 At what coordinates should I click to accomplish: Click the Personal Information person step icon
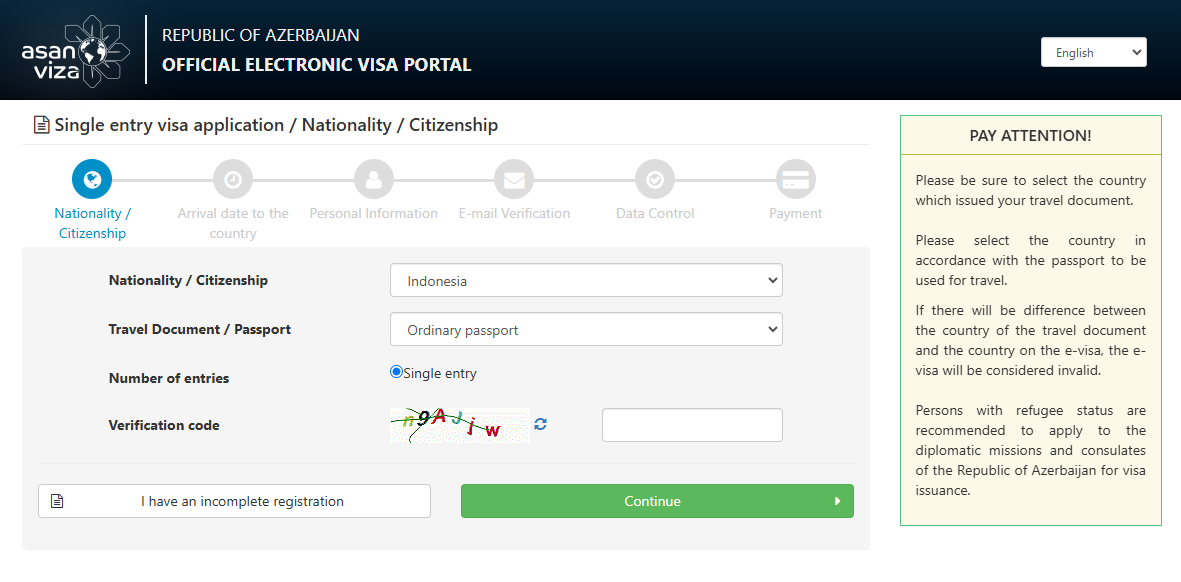(x=374, y=179)
